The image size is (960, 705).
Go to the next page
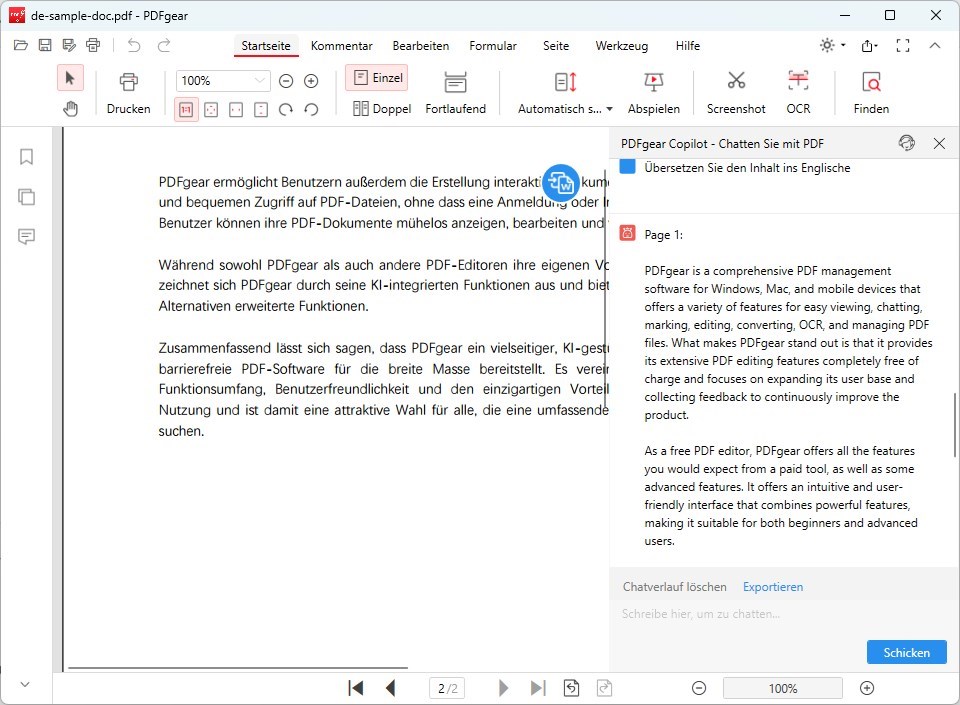point(503,688)
